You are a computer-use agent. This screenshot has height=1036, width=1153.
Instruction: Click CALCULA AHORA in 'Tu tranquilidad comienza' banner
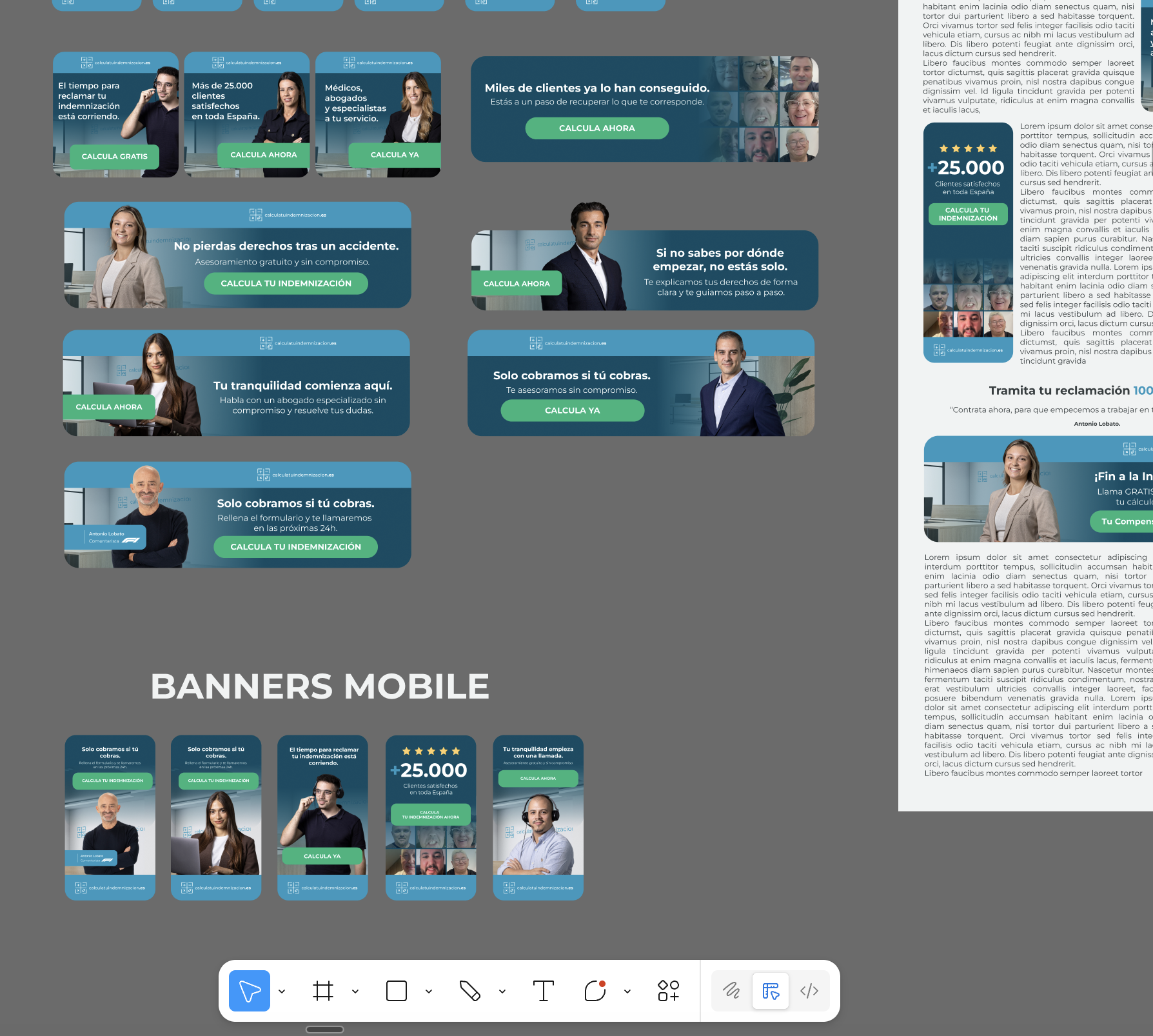109,407
